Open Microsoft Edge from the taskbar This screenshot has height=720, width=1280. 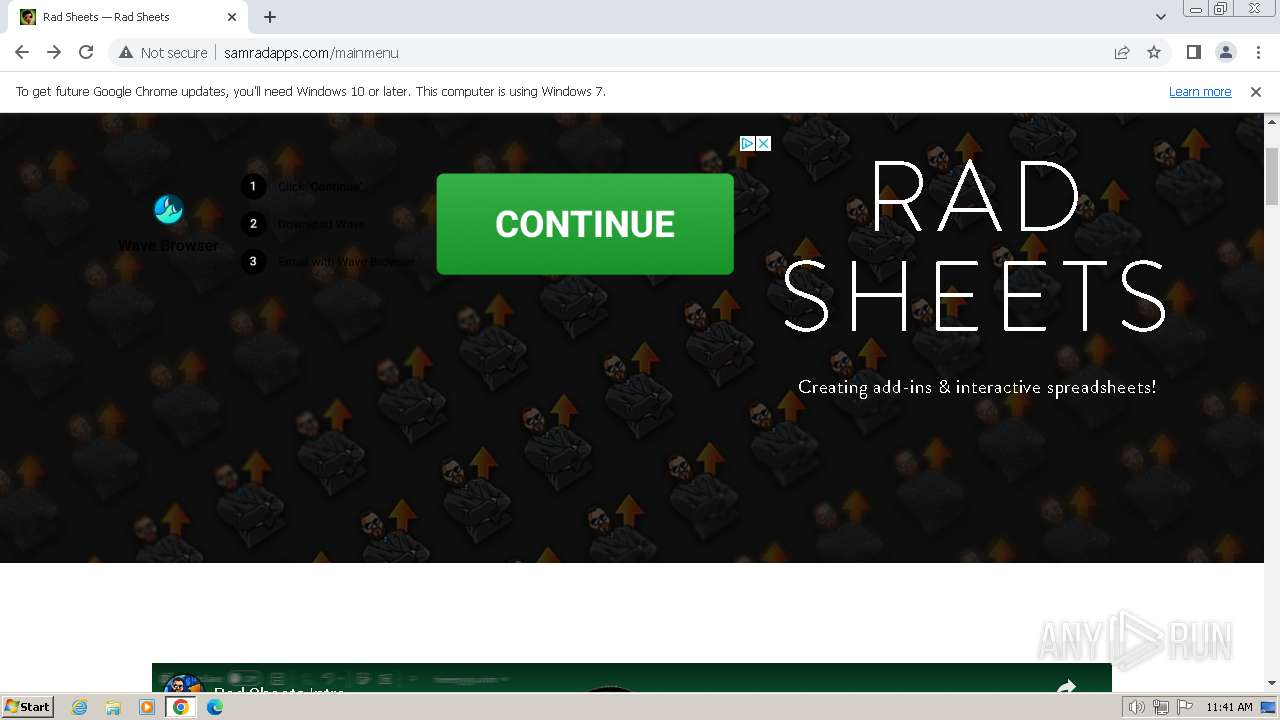tap(215, 707)
